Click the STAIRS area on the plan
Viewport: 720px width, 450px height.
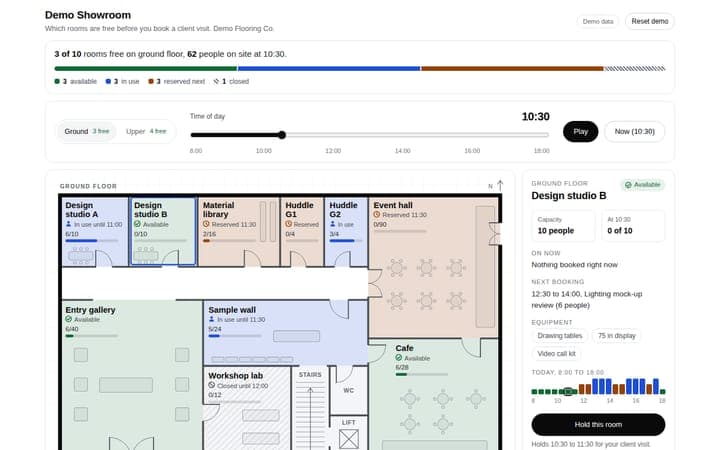[310, 409]
